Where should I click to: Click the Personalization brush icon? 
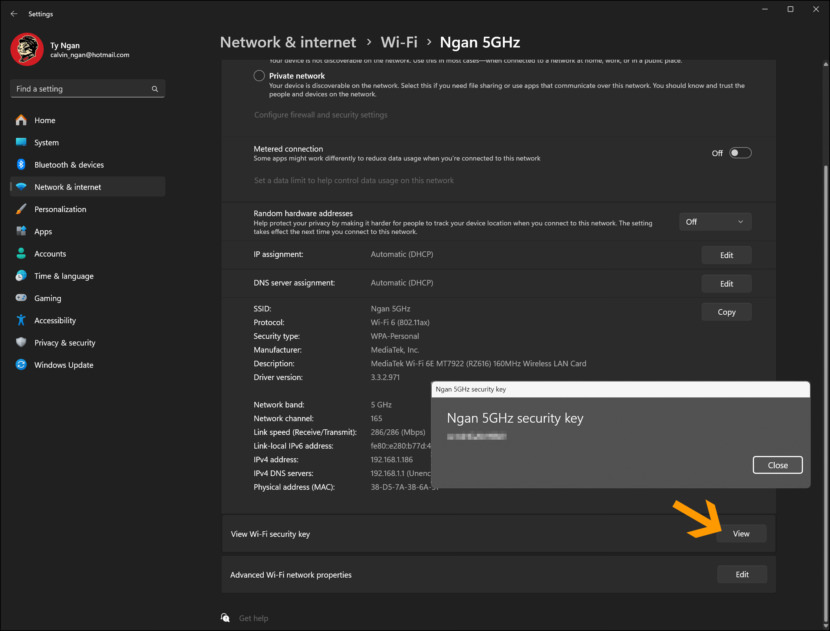tap(22, 209)
